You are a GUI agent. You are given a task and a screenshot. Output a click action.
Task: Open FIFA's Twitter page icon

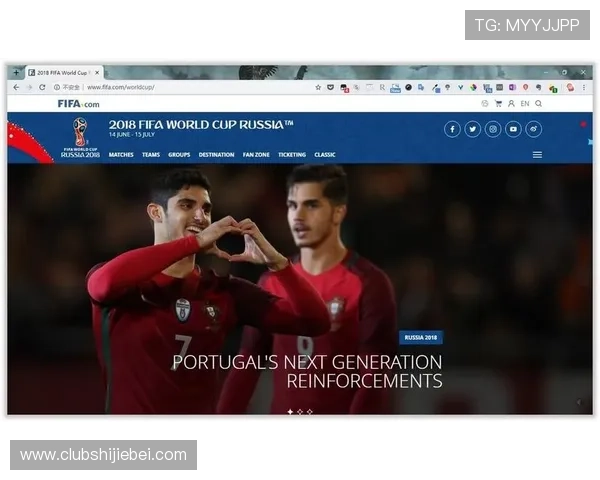(x=473, y=129)
